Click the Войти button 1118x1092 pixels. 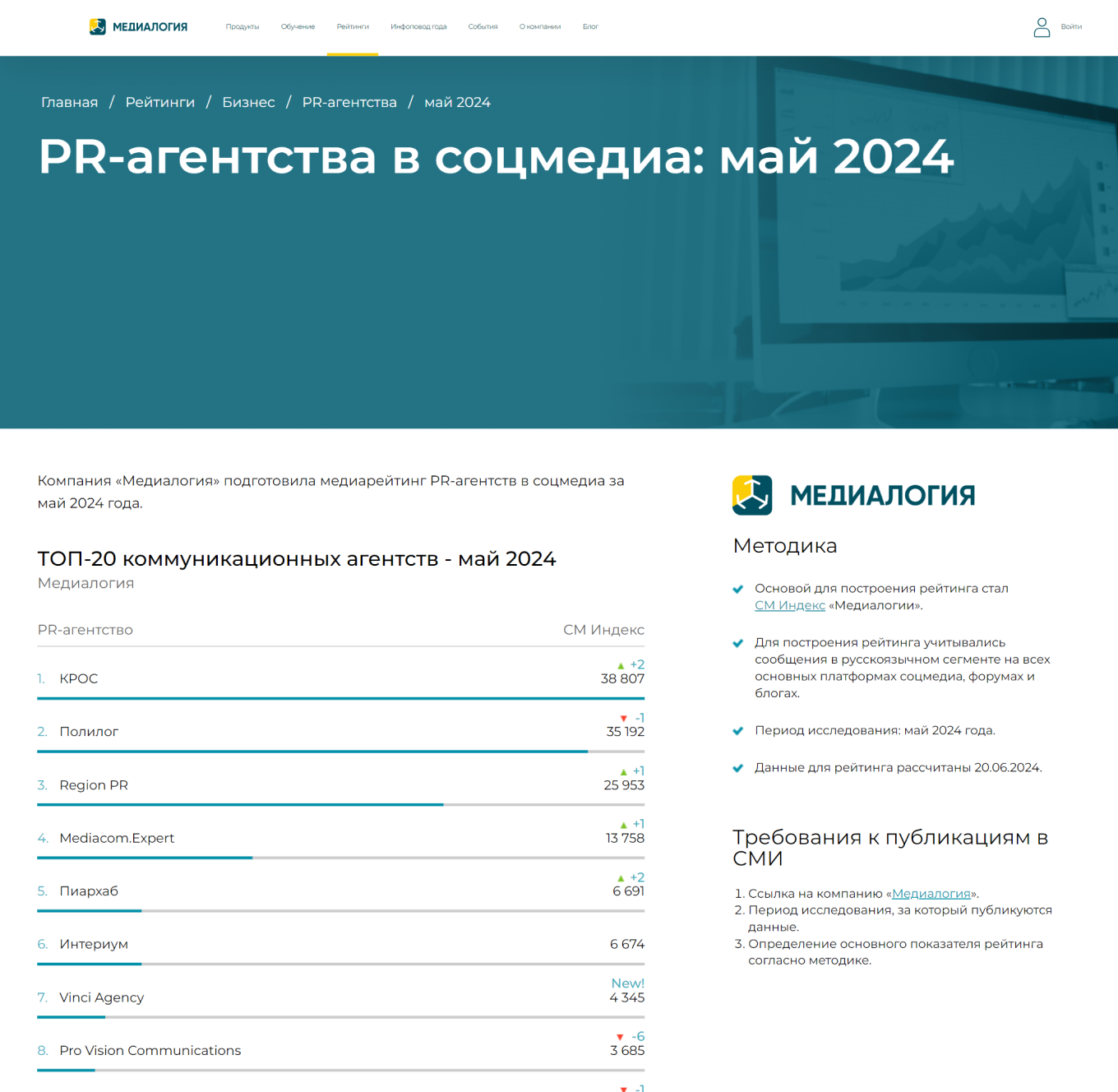[x=1070, y=27]
